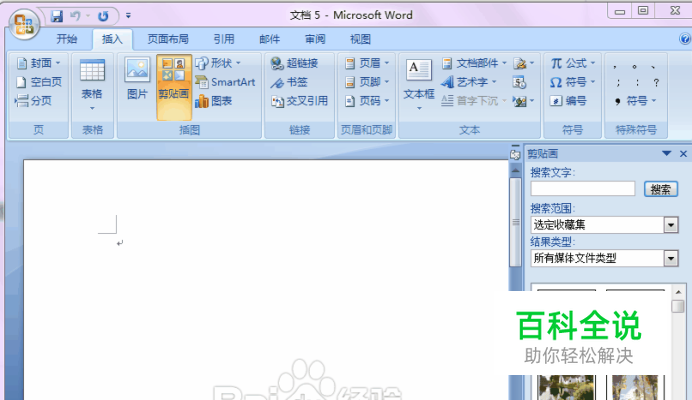
Task: Expand the 搜索范围 选定收藏集 combo box
Action: 671,225
